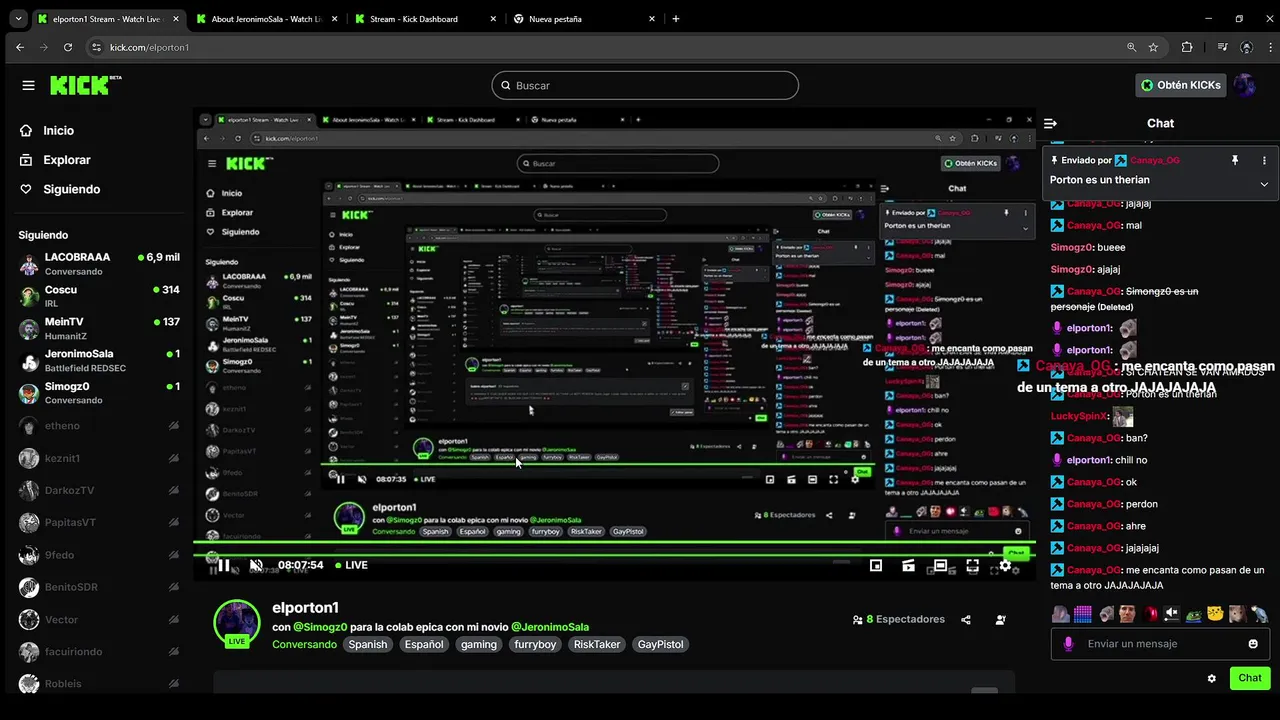Screen dimensions: 1280x720
Task: Click the RiskTaker tag
Action: click(x=597, y=644)
